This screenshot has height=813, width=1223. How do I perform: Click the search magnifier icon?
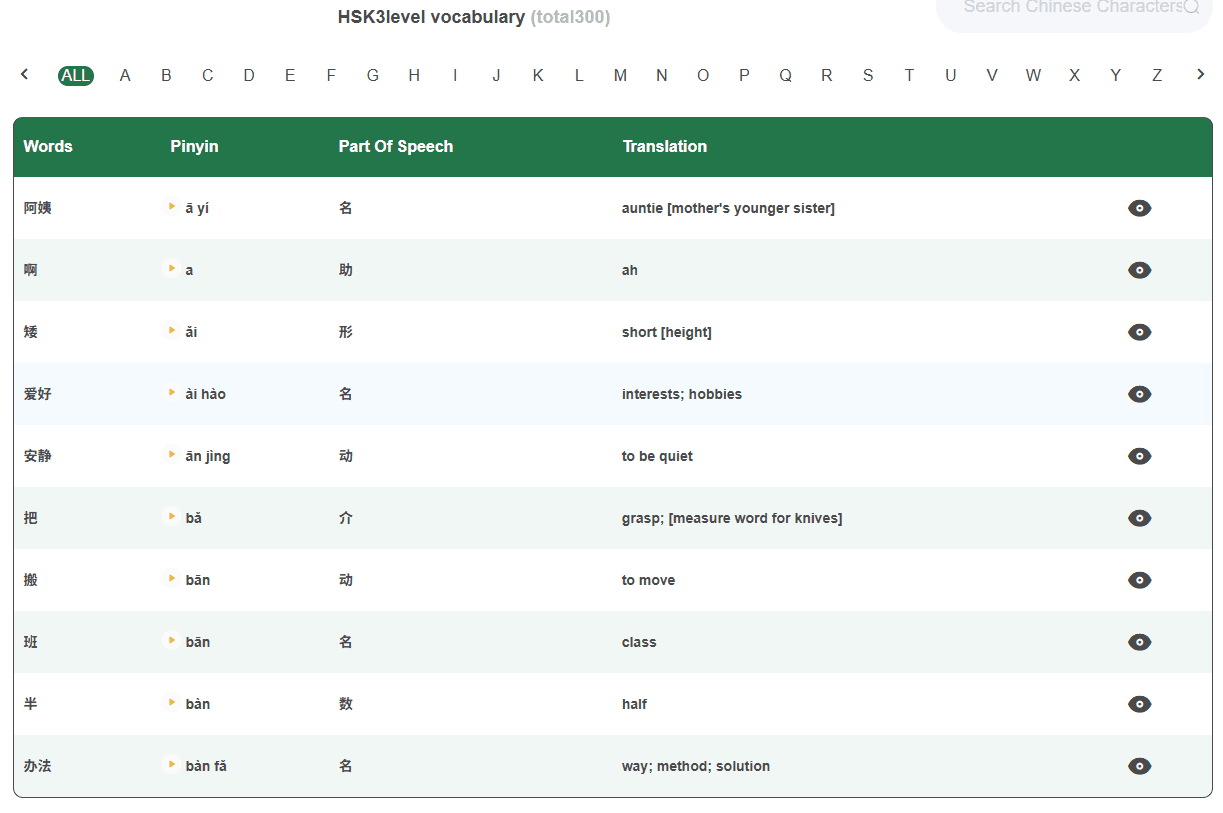pyautogui.click(x=1192, y=7)
